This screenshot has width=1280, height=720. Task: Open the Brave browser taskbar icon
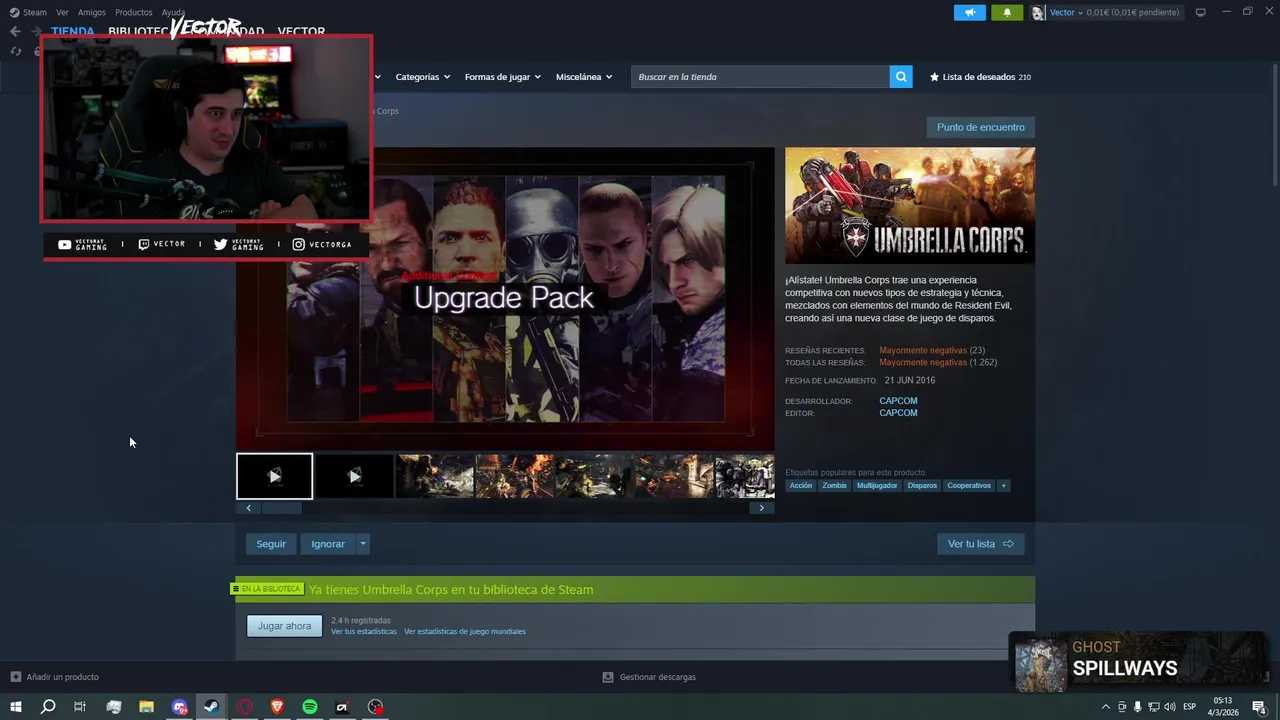coord(277,707)
